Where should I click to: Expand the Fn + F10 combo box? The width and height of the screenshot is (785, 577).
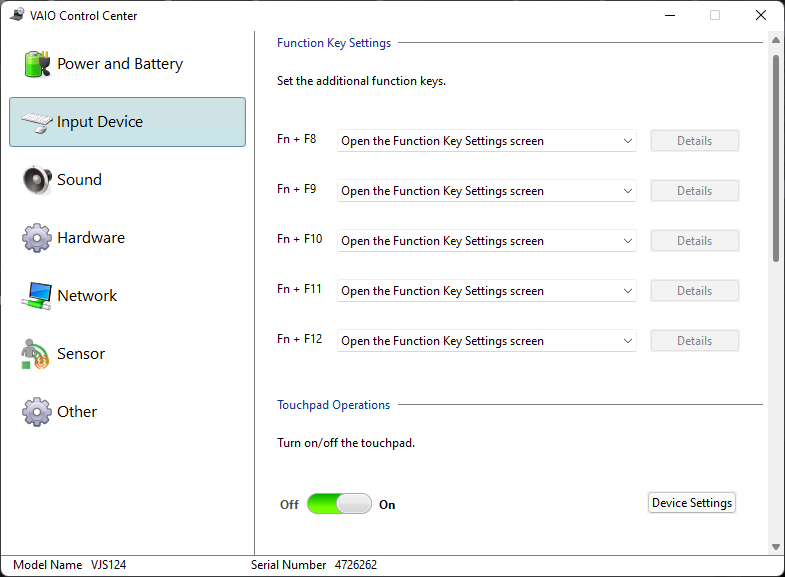(x=486, y=241)
